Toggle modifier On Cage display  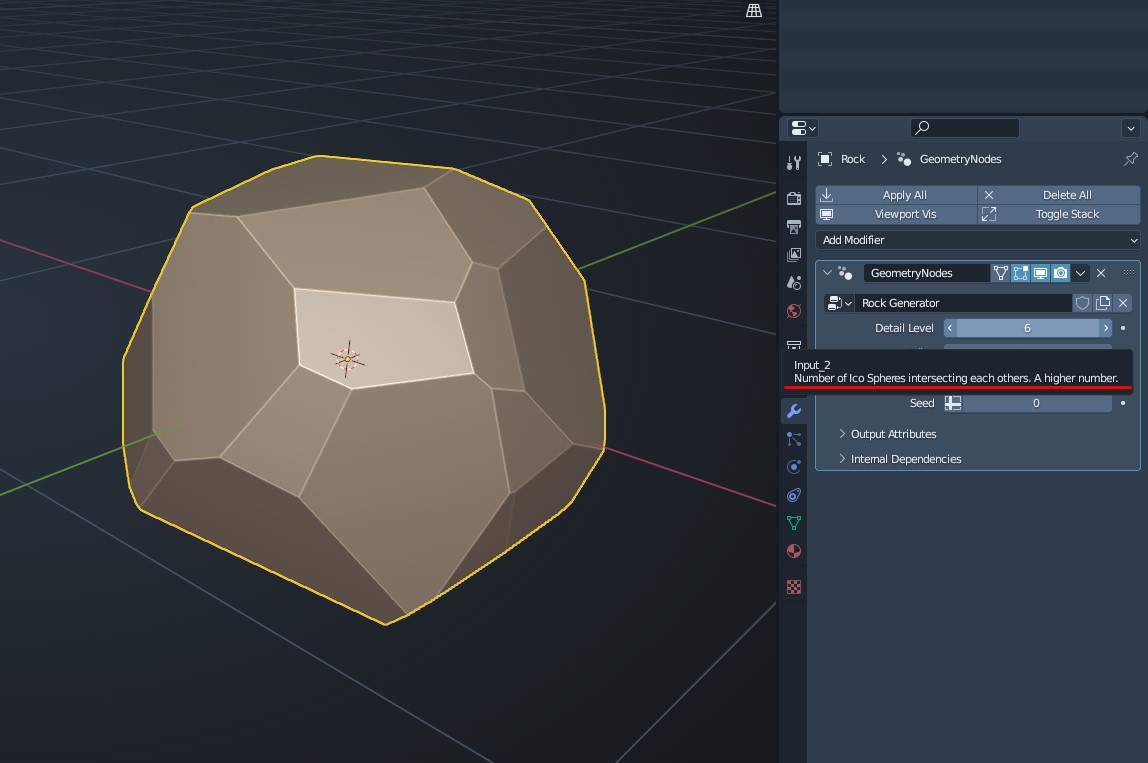click(x=1001, y=273)
